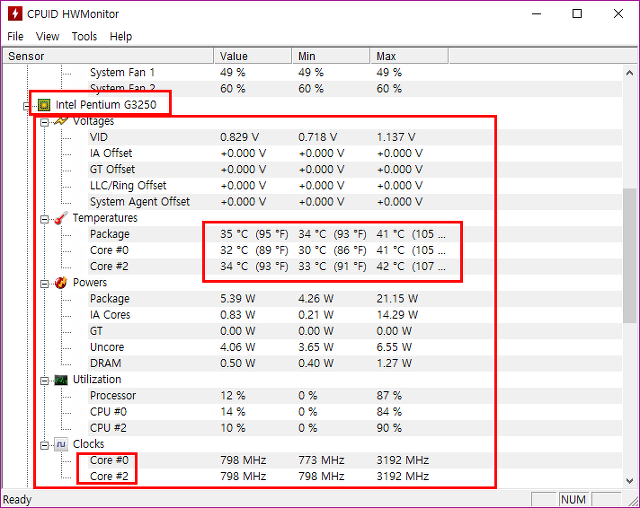This screenshot has height=508, width=640.
Task: Select the Intel Pentium G3250 label
Action: pos(106,105)
